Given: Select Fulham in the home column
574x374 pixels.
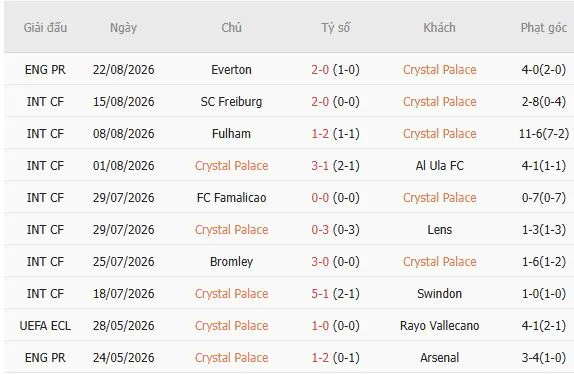Looking at the screenshot, I should (231, 134).
